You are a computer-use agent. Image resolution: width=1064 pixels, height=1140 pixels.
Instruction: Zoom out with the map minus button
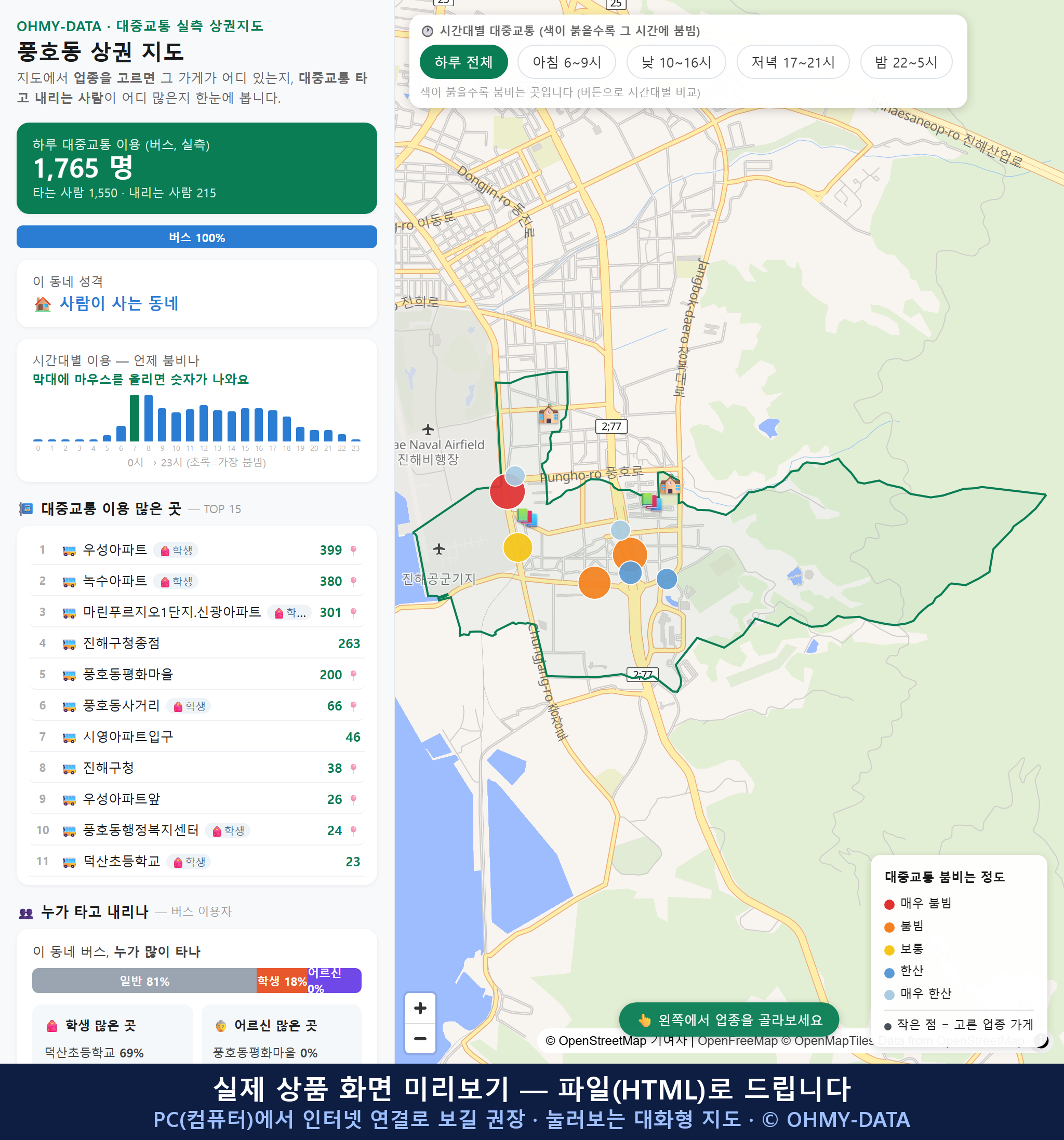tap(420, 1039)
